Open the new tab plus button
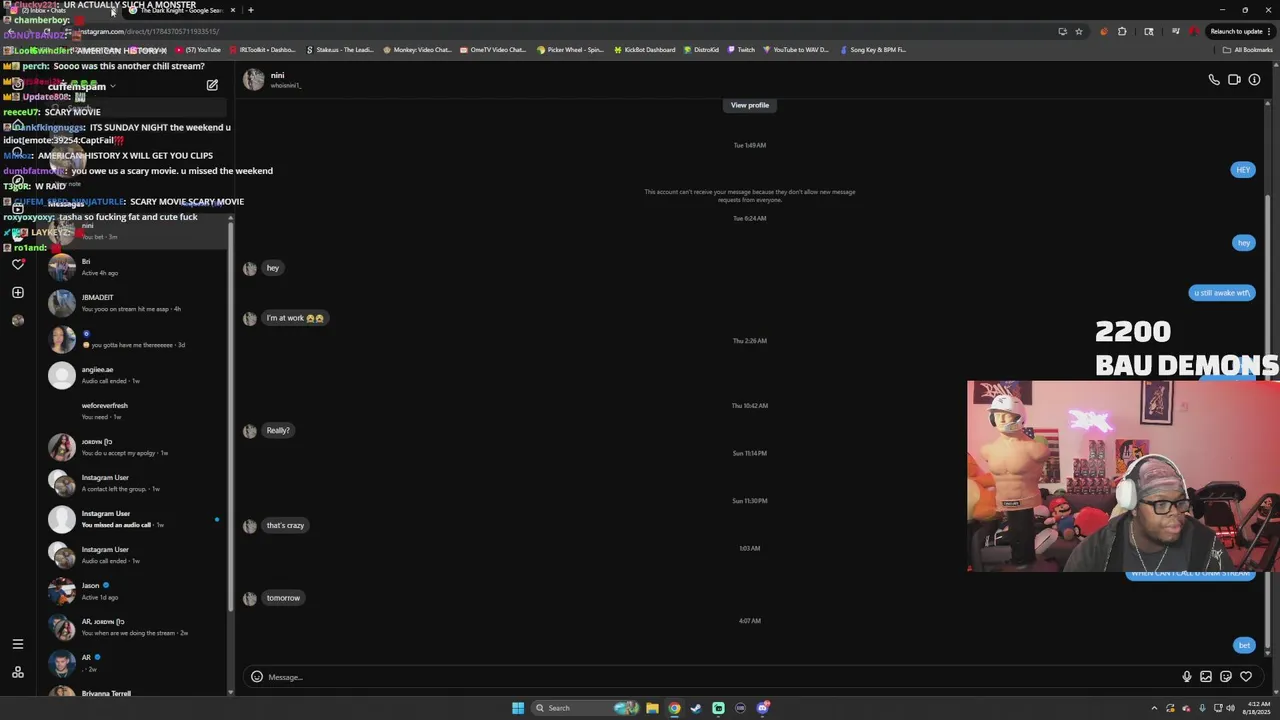Image resolution: width=1280 pixels, height=720 pixels. click(251, 10)
